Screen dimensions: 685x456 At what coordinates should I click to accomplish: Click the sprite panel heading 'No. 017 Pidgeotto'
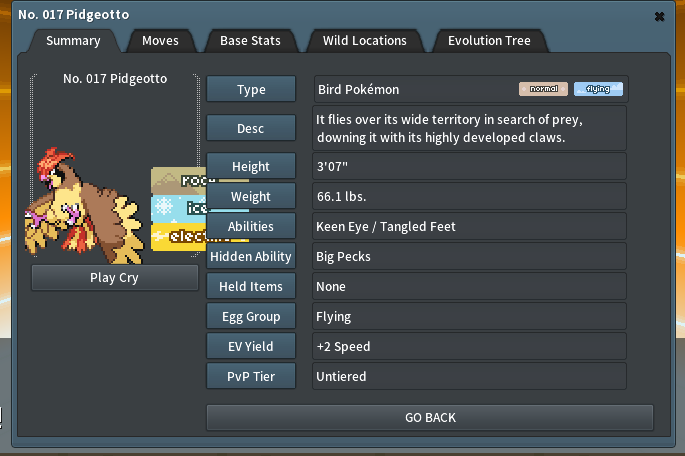point(115,79)
